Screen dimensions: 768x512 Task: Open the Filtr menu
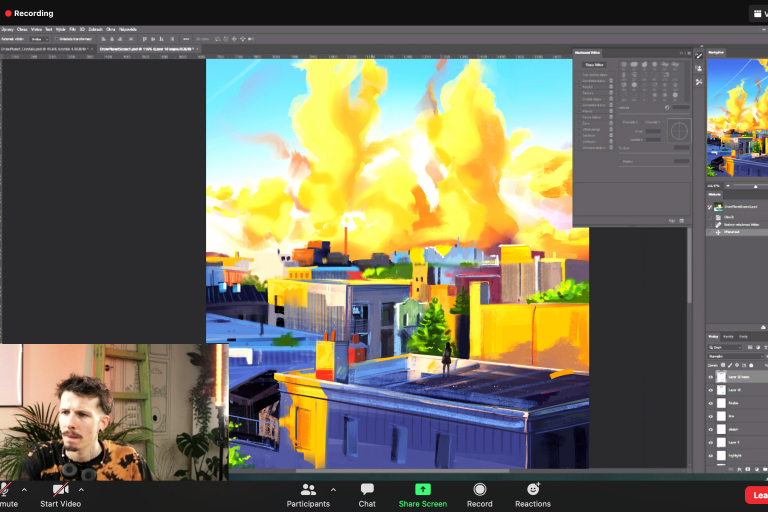point(72,29)
